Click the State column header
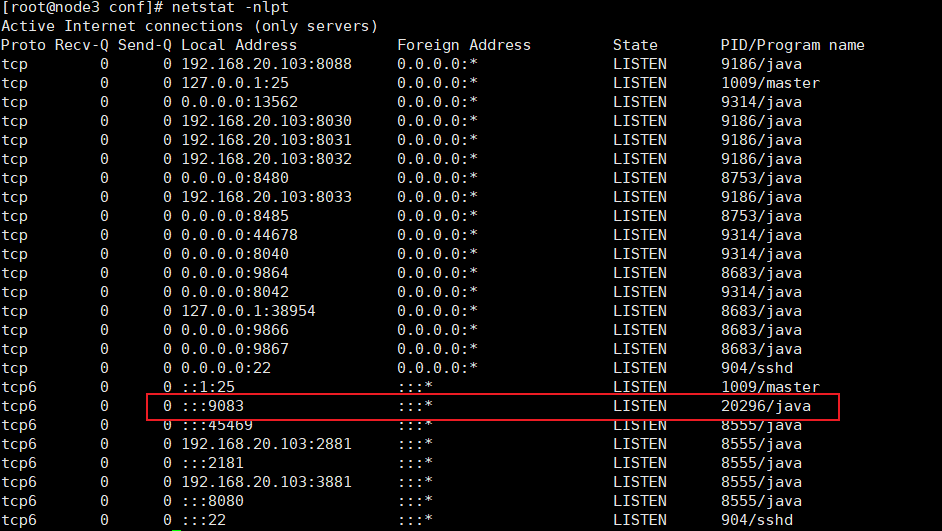 click(635, 45)
